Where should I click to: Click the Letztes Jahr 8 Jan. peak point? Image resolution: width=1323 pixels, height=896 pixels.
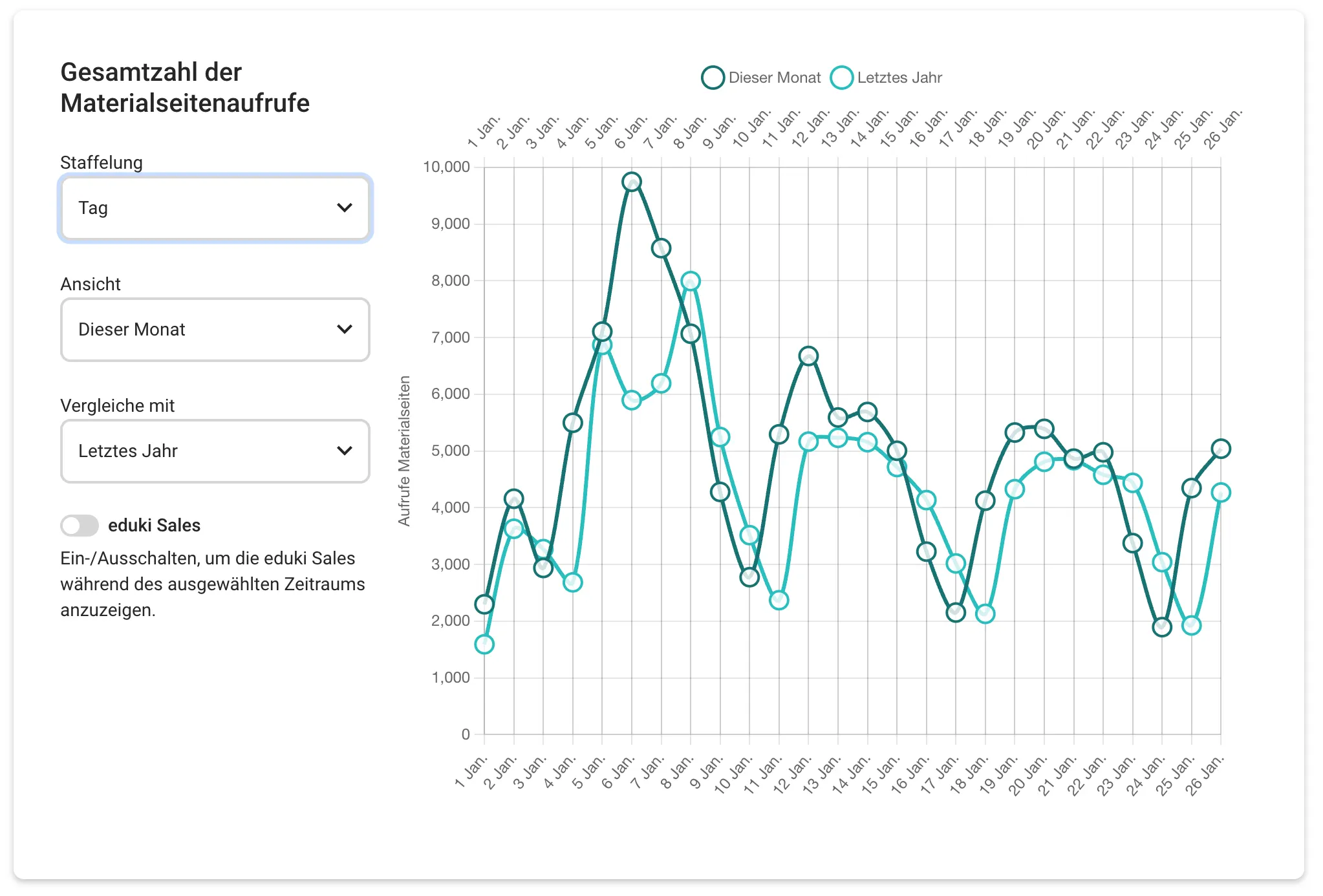point(691,281)
